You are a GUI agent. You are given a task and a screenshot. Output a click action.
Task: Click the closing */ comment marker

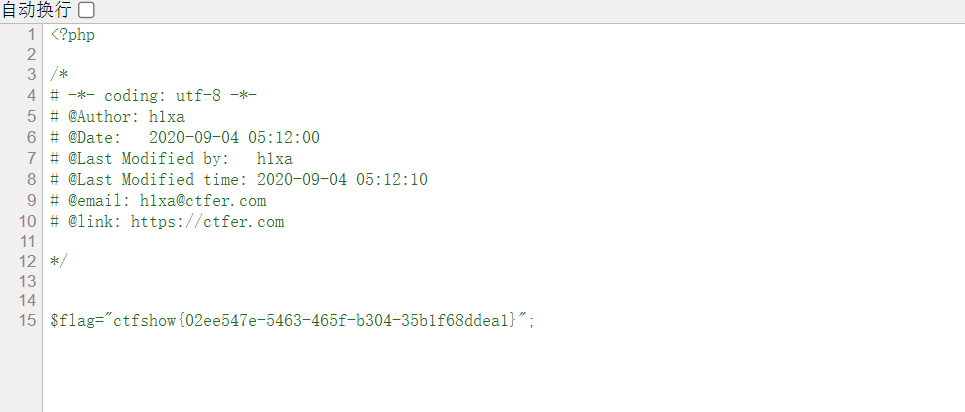tap(59, 260)
